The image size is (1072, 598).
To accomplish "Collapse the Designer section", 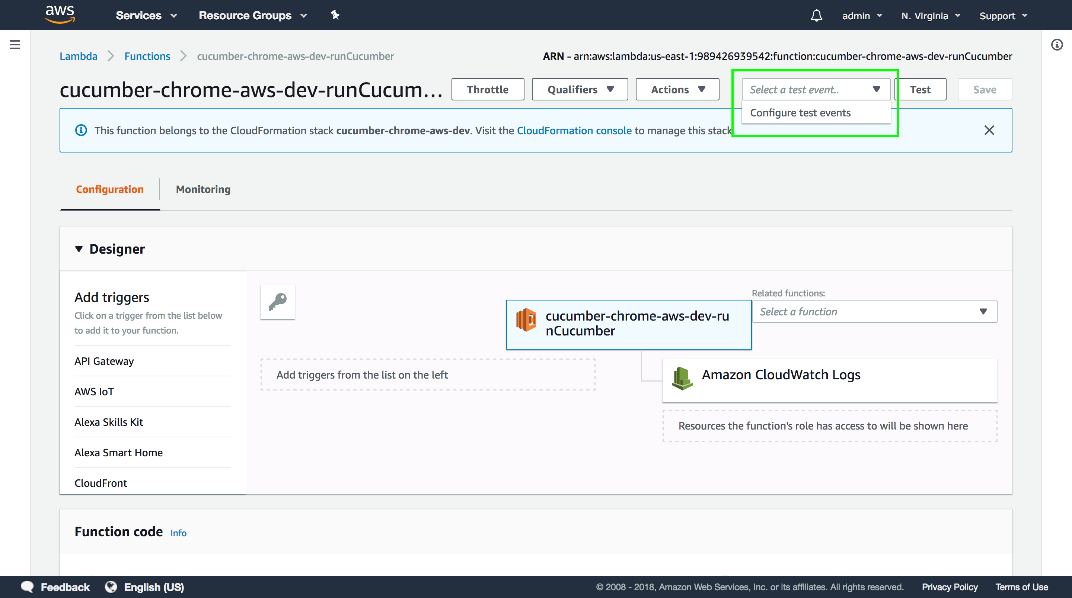I will [x=80, y=249].
